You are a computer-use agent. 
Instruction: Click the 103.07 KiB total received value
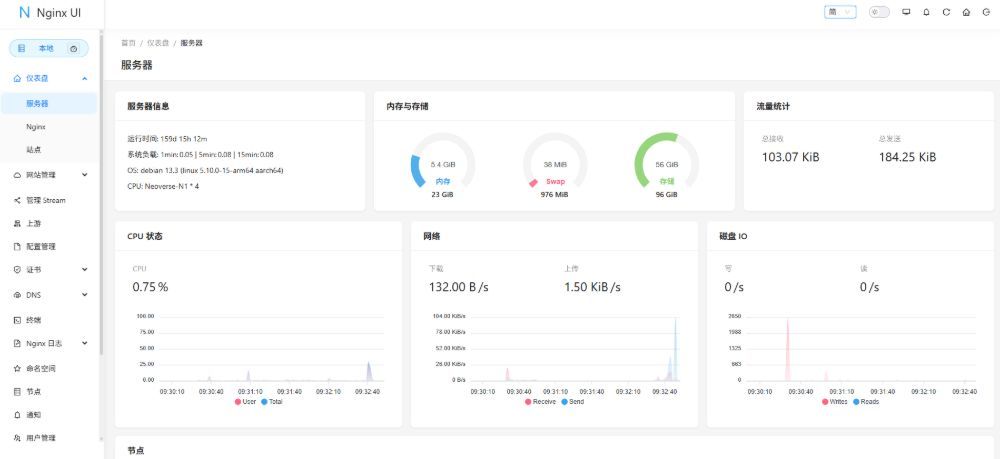click(x=791, y=157)
